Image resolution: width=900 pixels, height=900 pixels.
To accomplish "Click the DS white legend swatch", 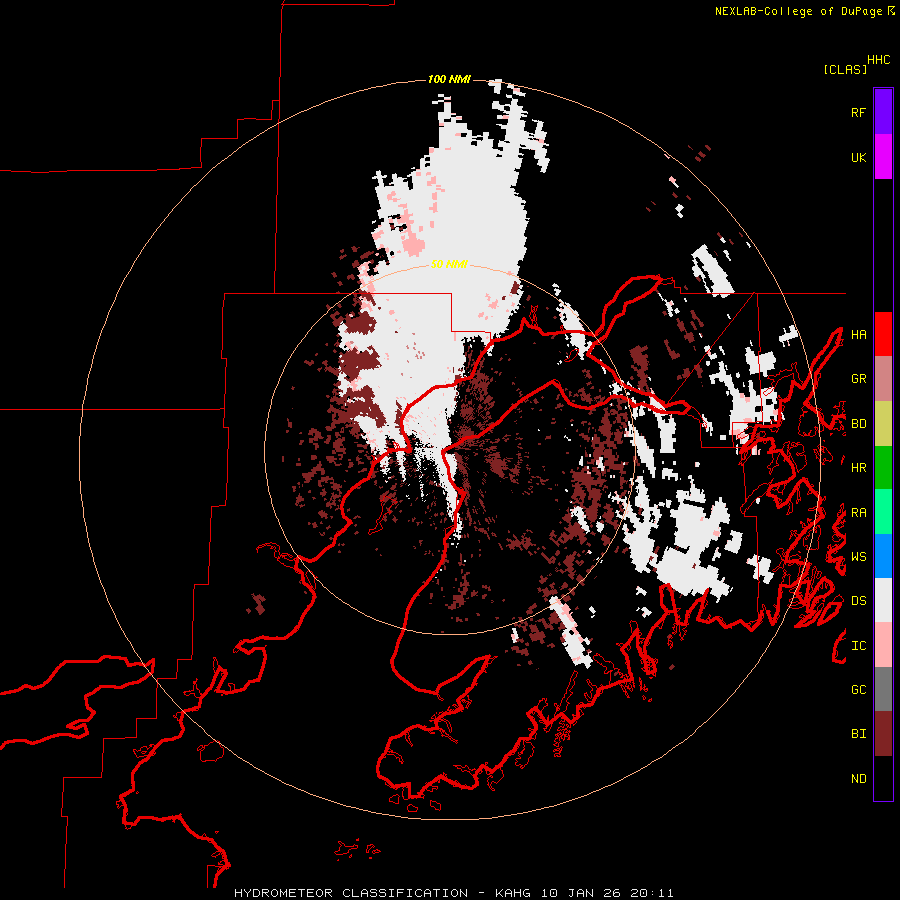I will pos(883,601).
